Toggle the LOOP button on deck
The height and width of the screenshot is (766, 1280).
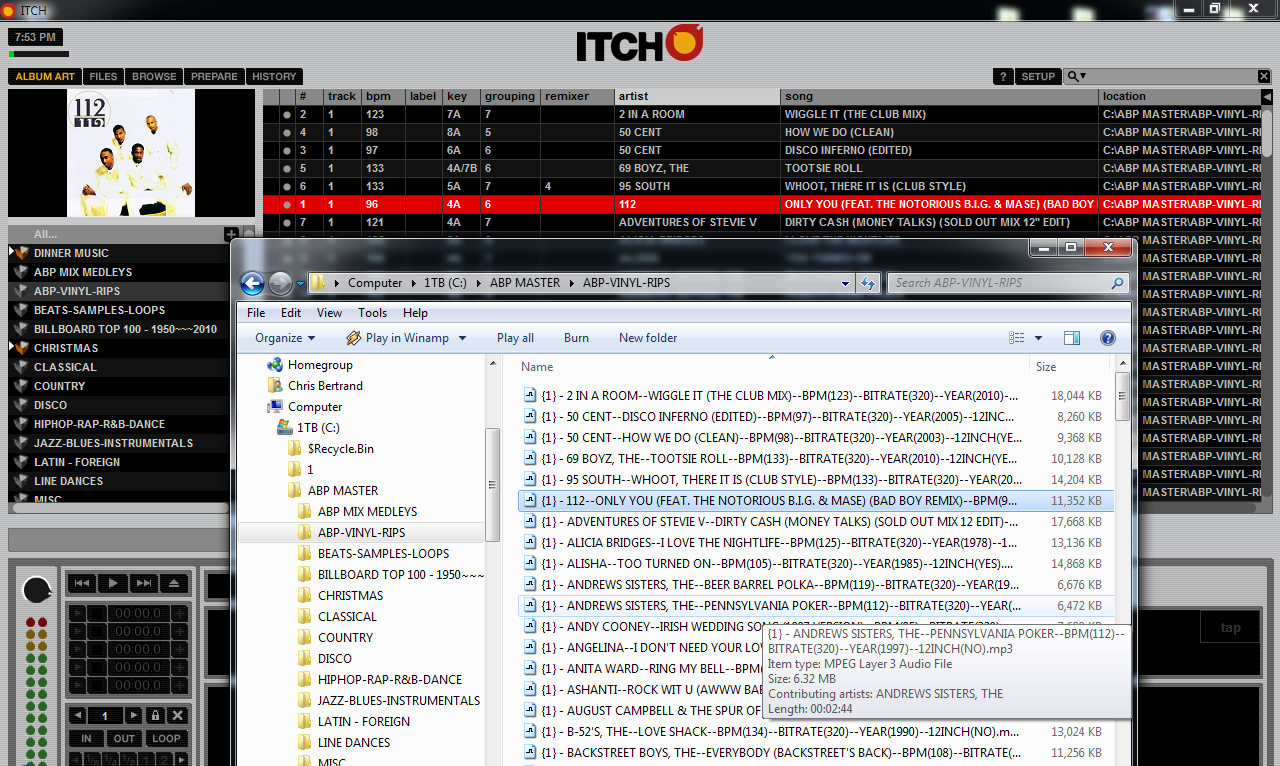click(x=166, y=739)
